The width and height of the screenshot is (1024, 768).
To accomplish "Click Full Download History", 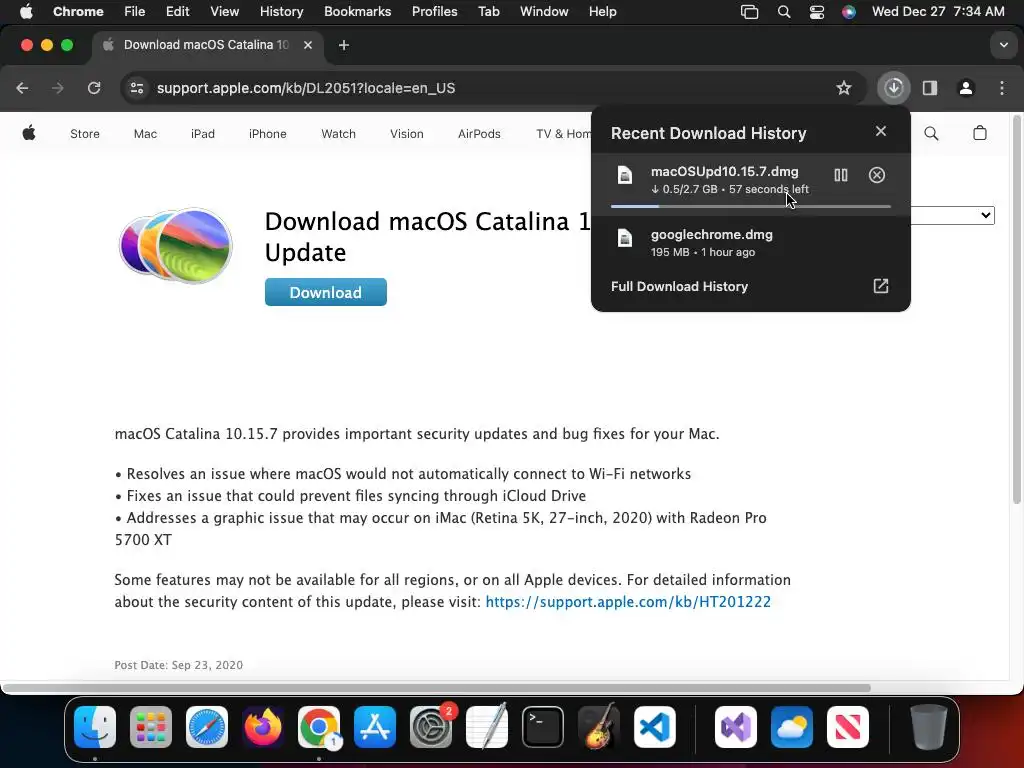I will [679, 286].
